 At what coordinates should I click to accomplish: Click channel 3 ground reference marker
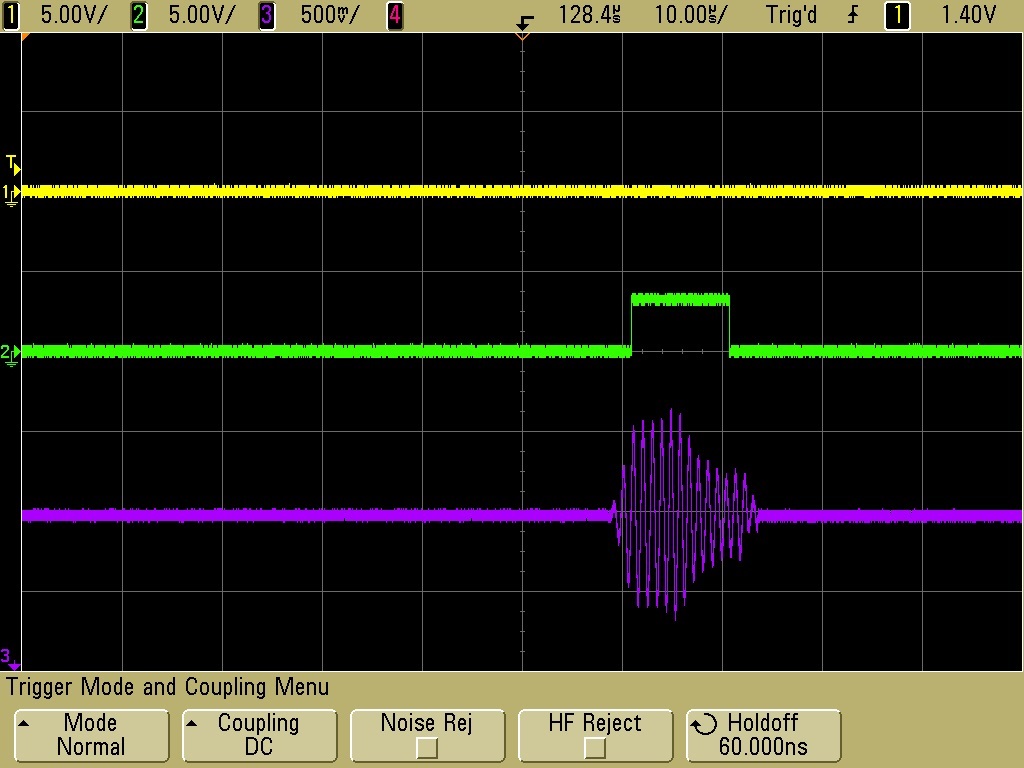pos(10,658)
